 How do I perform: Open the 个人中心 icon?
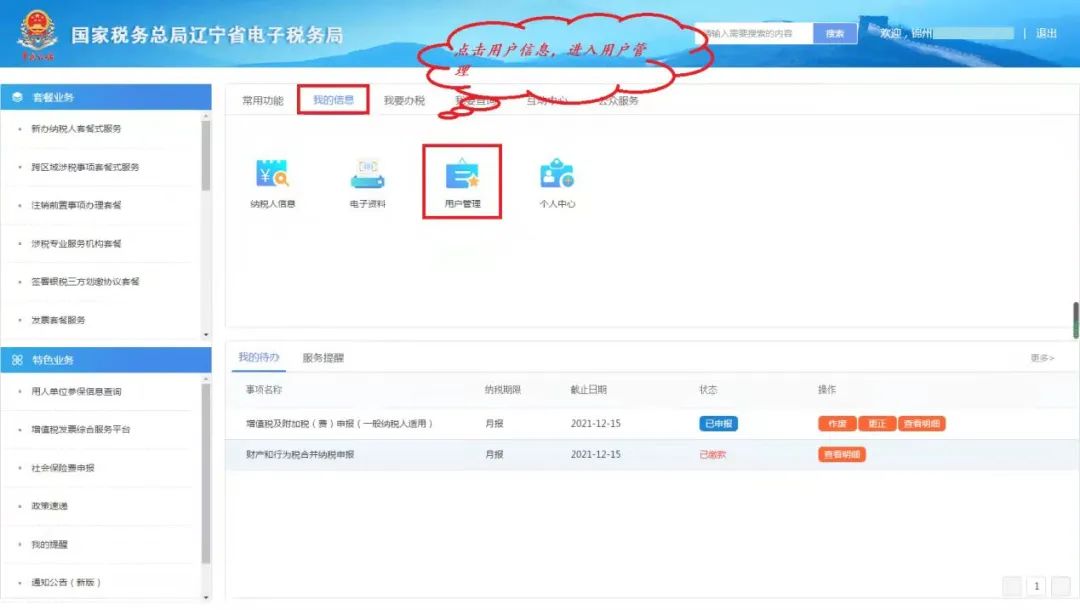click(x=557, y=182)
